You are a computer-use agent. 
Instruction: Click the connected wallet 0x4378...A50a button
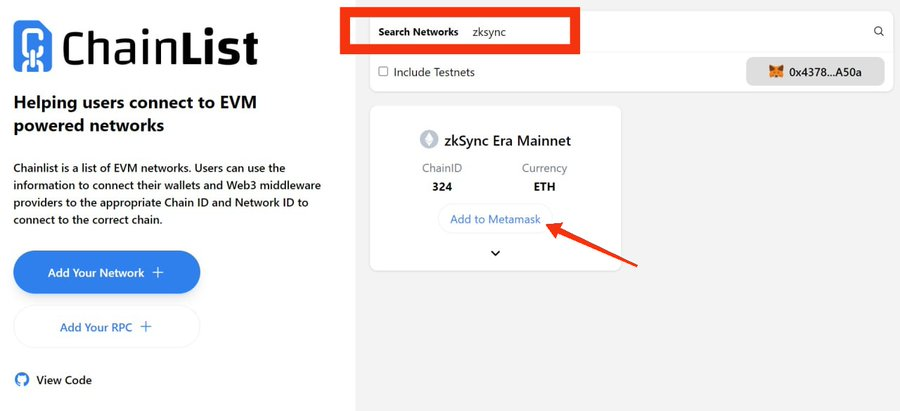(x=815, y=72)
